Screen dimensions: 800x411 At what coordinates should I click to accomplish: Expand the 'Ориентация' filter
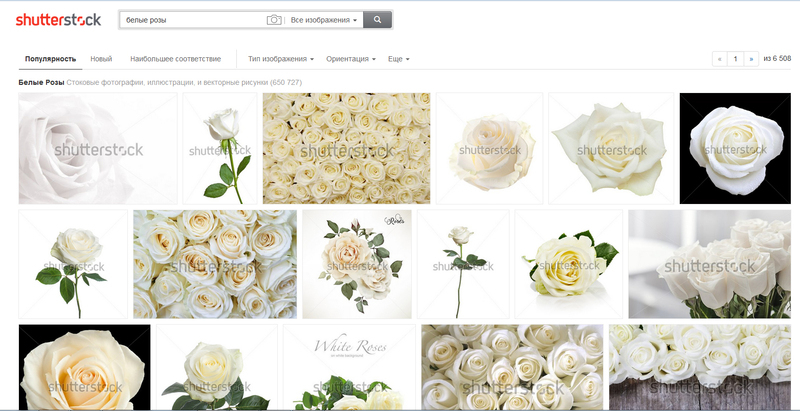click(351, 59)
